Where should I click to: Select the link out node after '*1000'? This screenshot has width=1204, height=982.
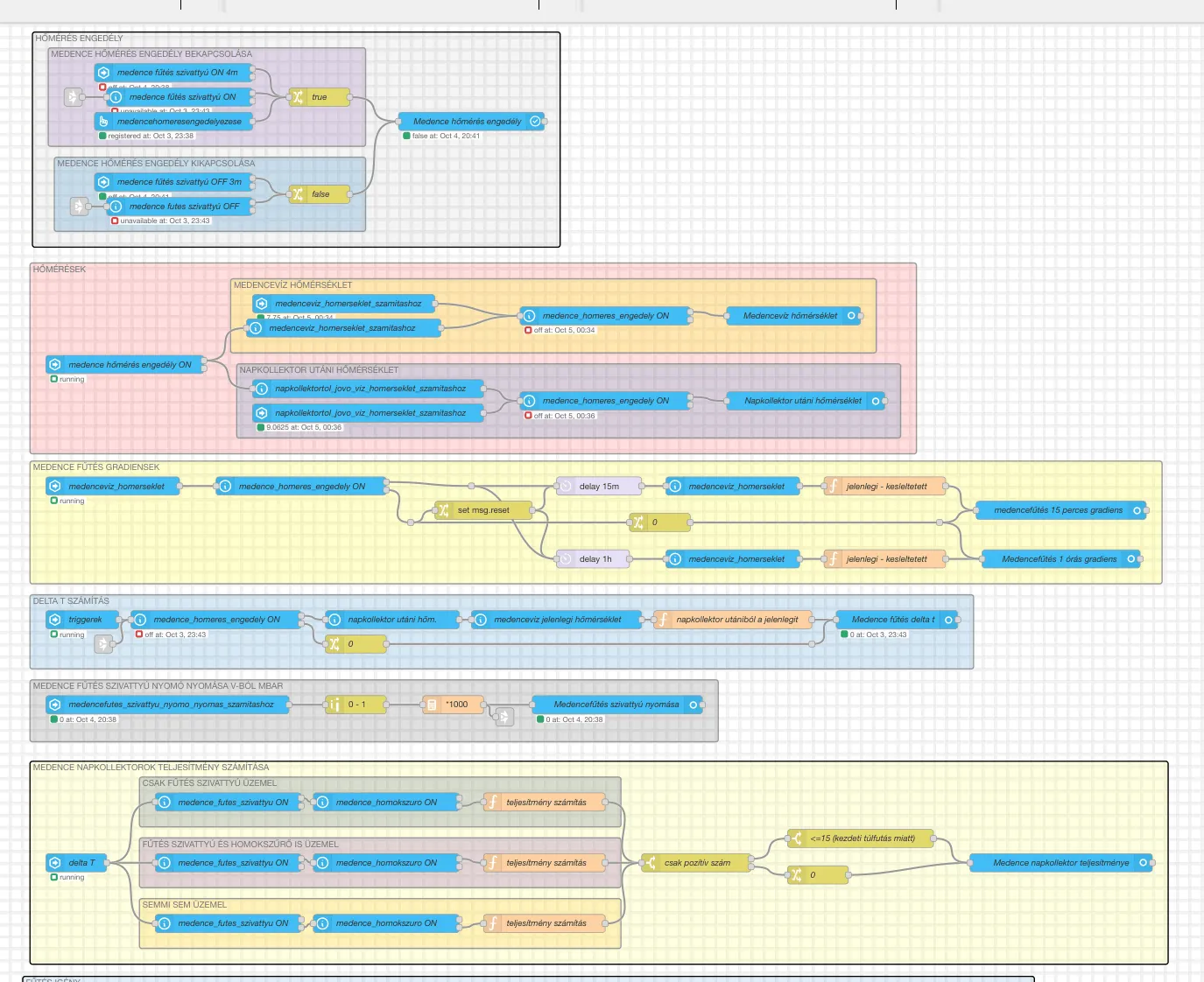503,717
